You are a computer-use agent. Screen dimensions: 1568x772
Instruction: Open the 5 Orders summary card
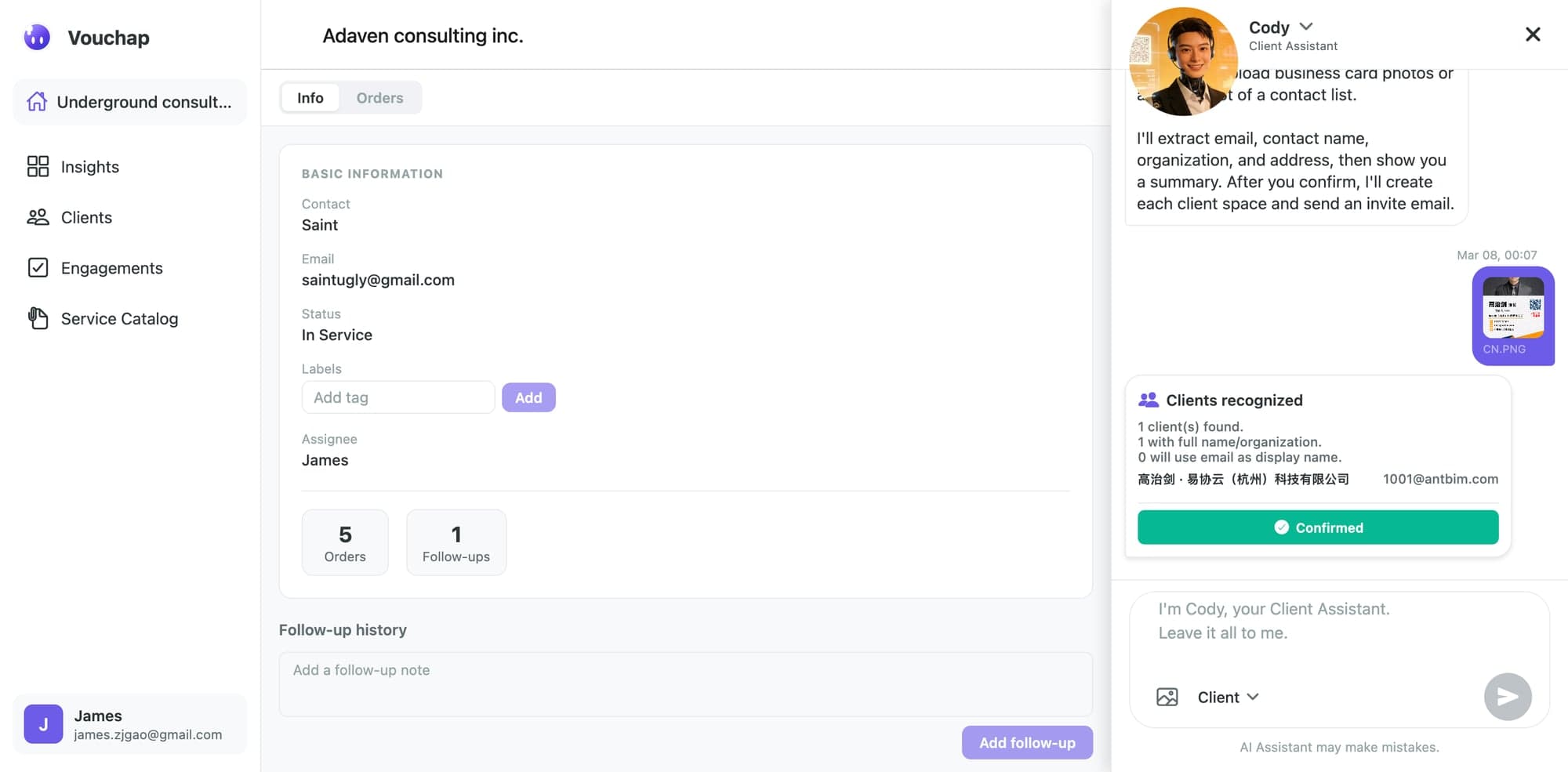pyautogui.click(x=345, y=542)
